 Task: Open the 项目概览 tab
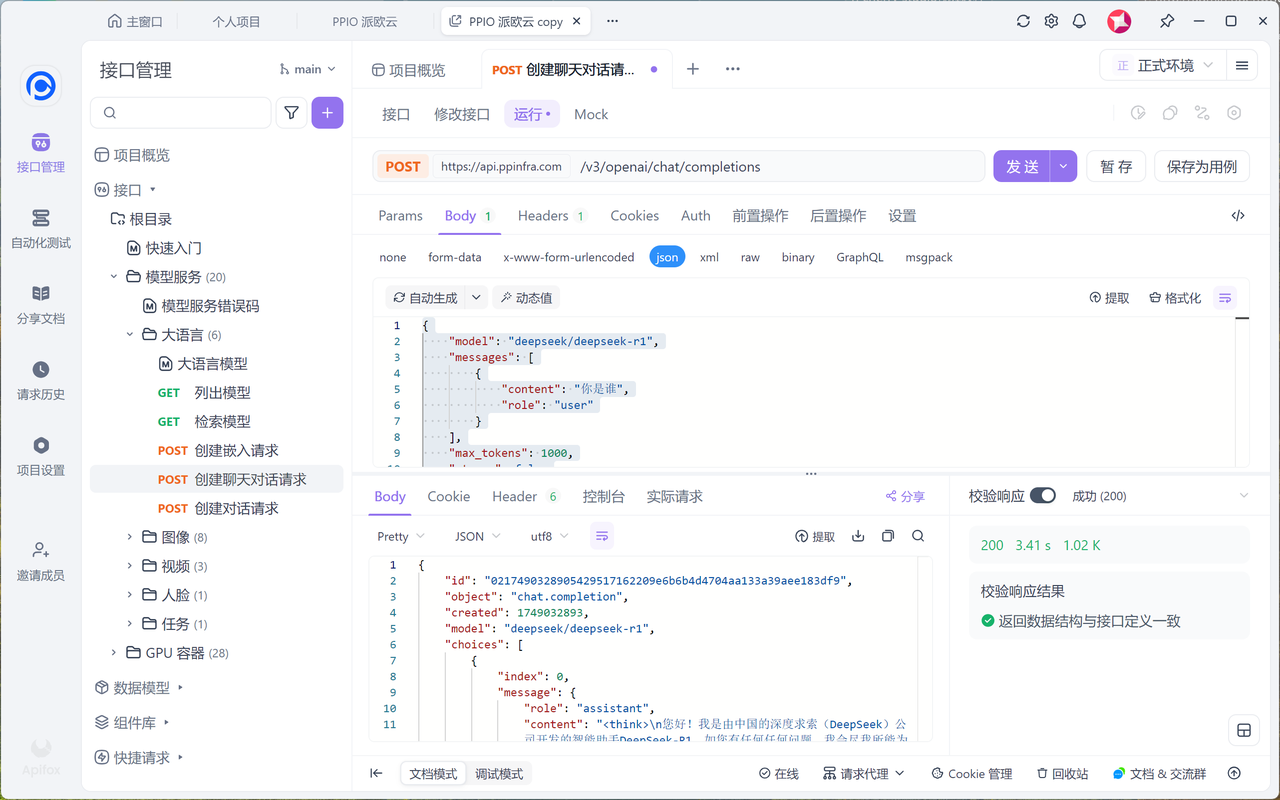[408, 69]
